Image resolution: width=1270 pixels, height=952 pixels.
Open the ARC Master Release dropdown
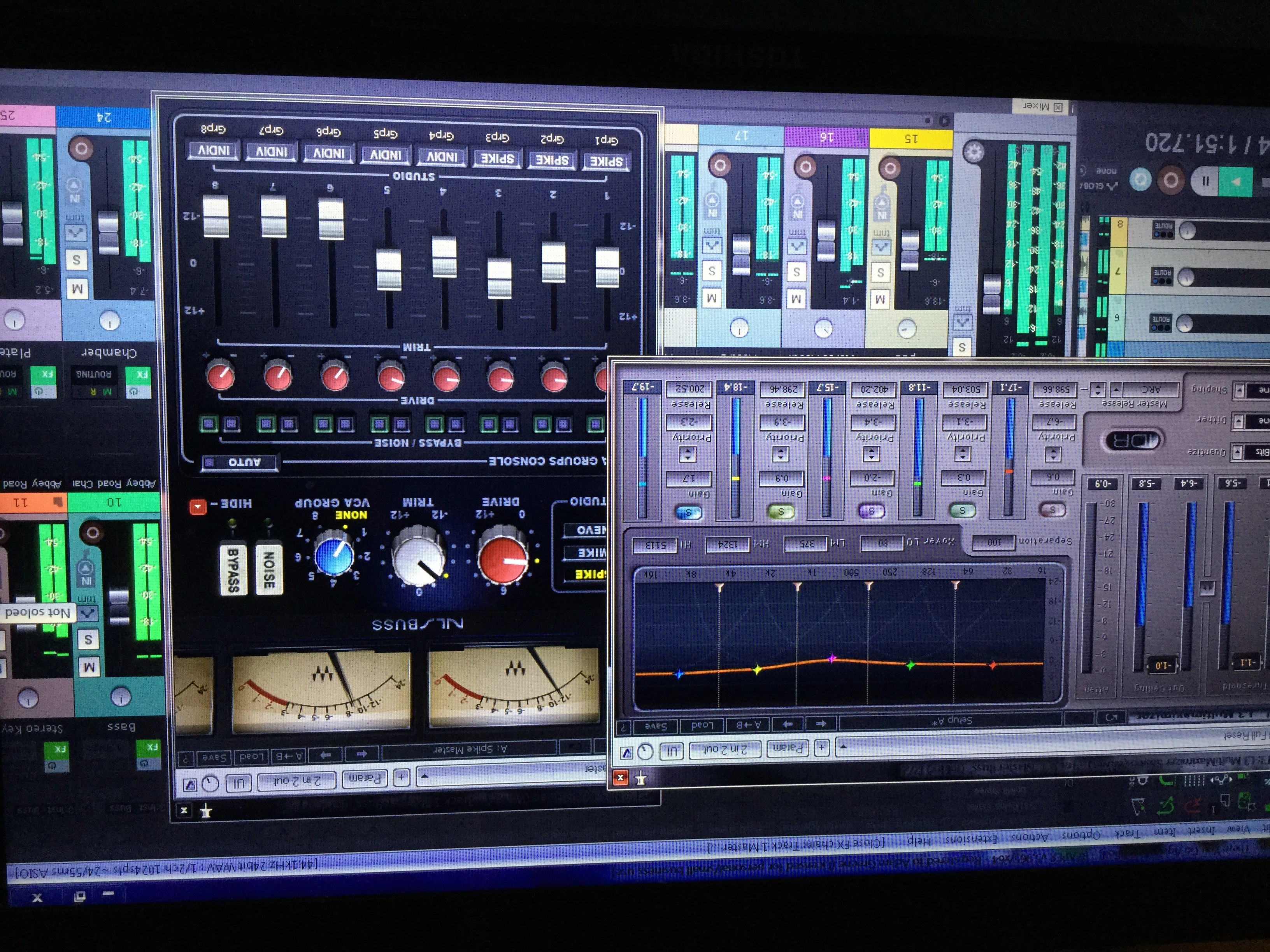(x=1116, y=390)
